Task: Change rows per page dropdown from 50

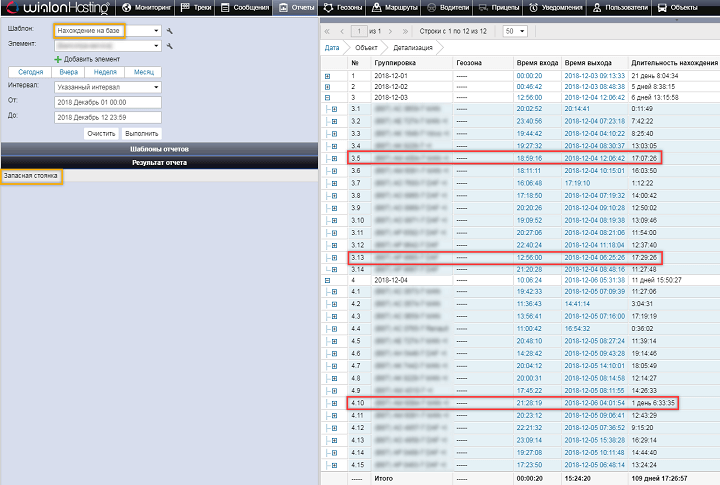Action: [515, 31]
